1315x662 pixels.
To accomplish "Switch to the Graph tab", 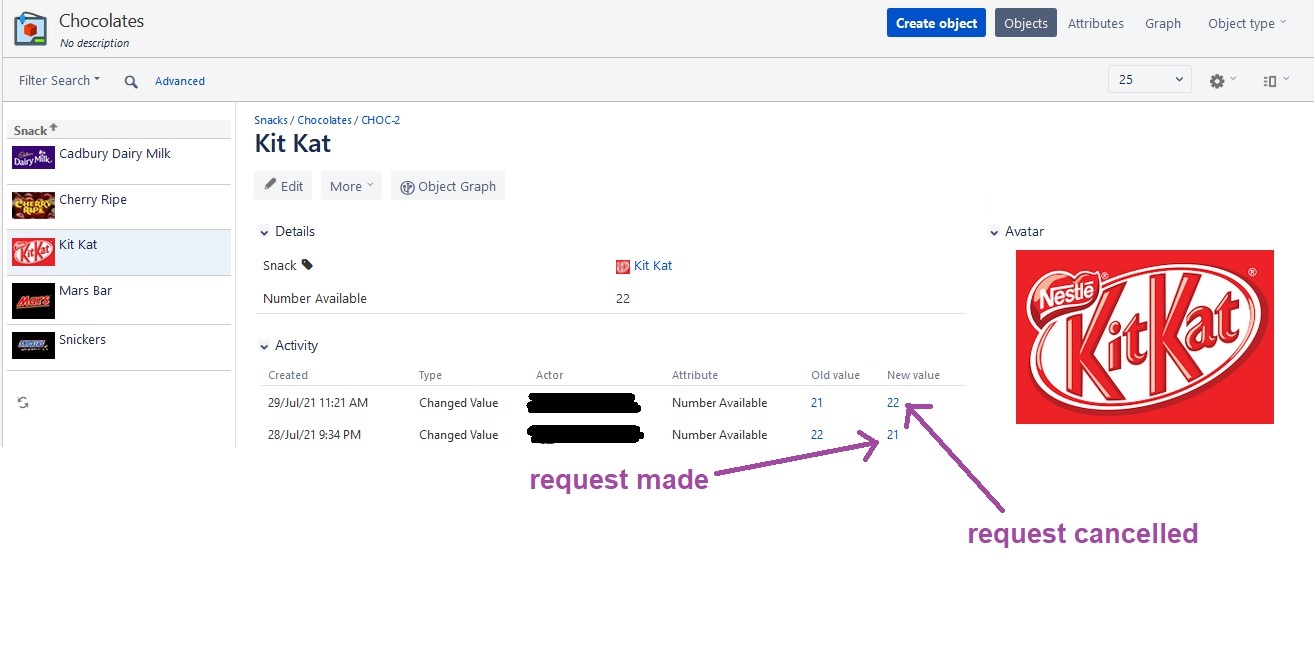I will point(1162,22).
